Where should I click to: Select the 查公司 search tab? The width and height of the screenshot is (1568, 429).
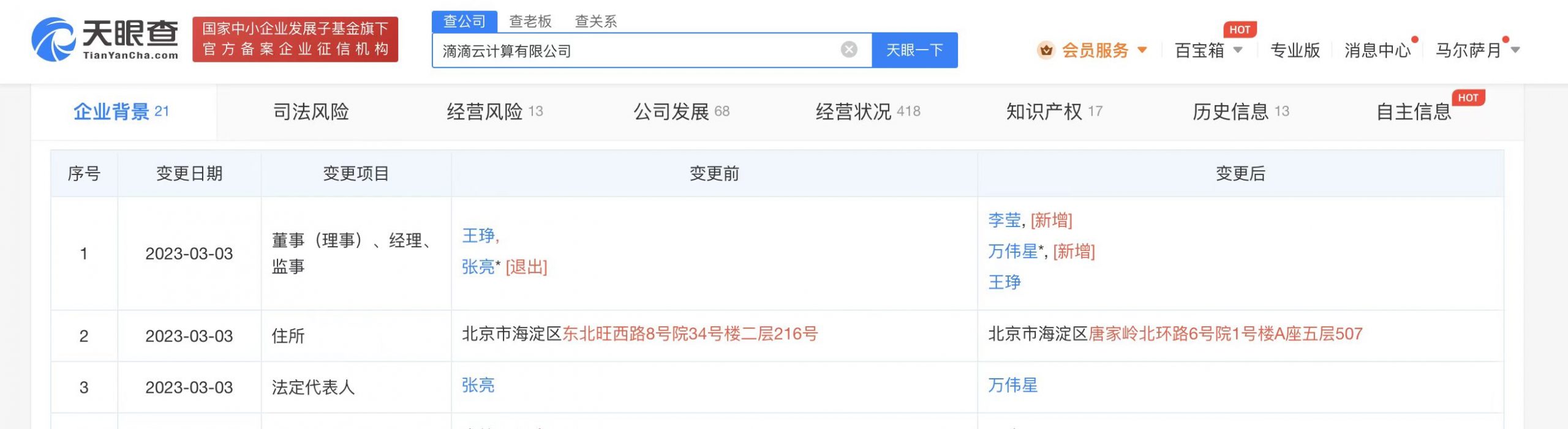[464, 21]
